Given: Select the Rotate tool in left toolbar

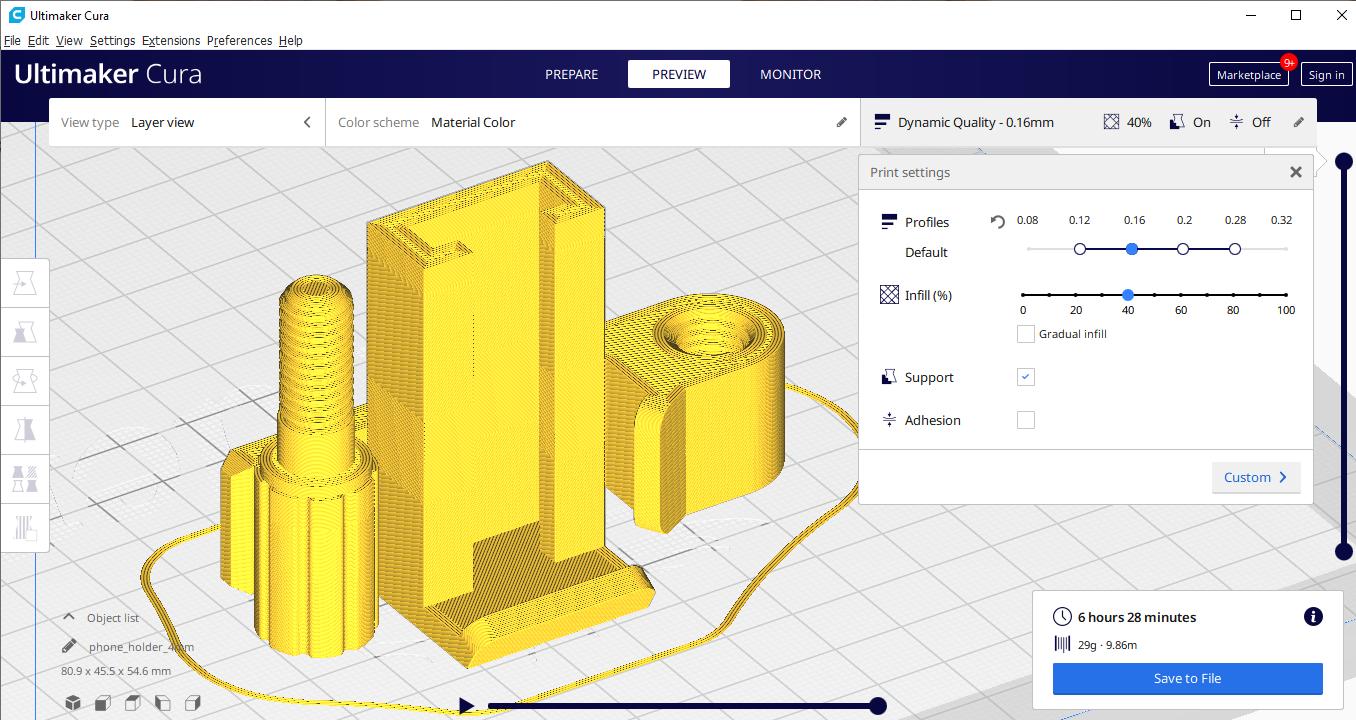Looking at the screenshot, I should (24, 381).
